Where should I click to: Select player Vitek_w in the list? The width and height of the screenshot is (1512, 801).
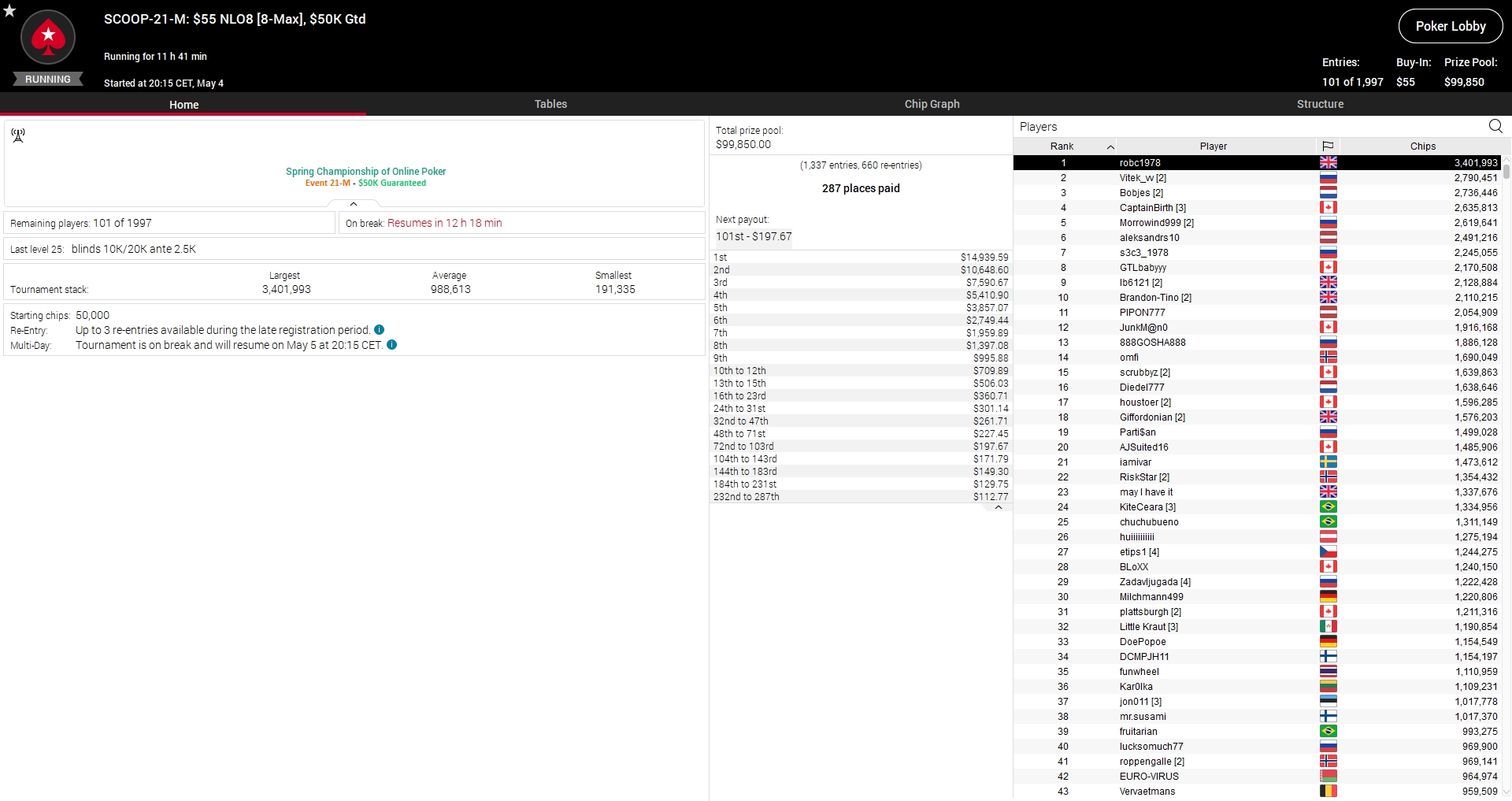point(1142,178)
